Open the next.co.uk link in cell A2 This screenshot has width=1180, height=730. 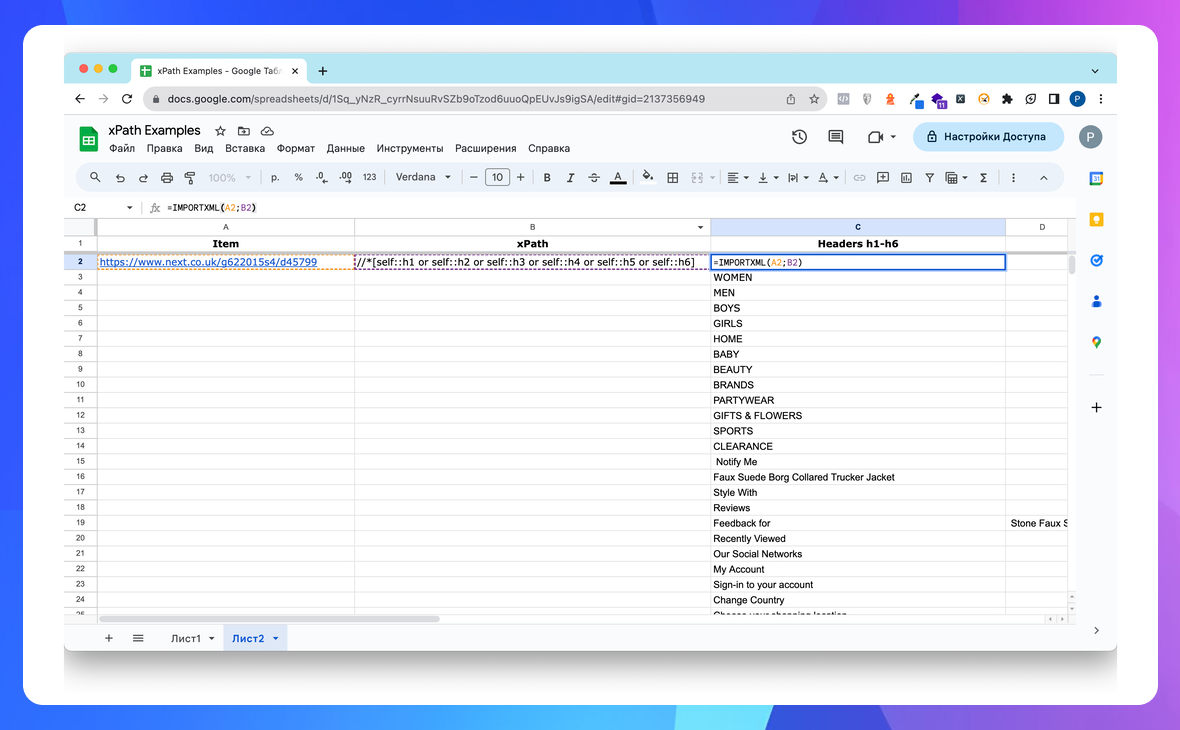coord(208,262)
